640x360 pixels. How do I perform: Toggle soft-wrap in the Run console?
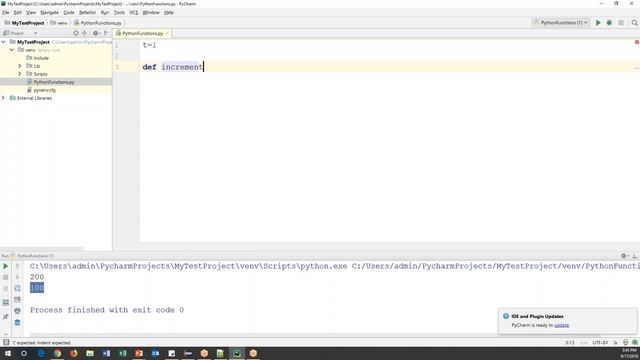[17, 288]
